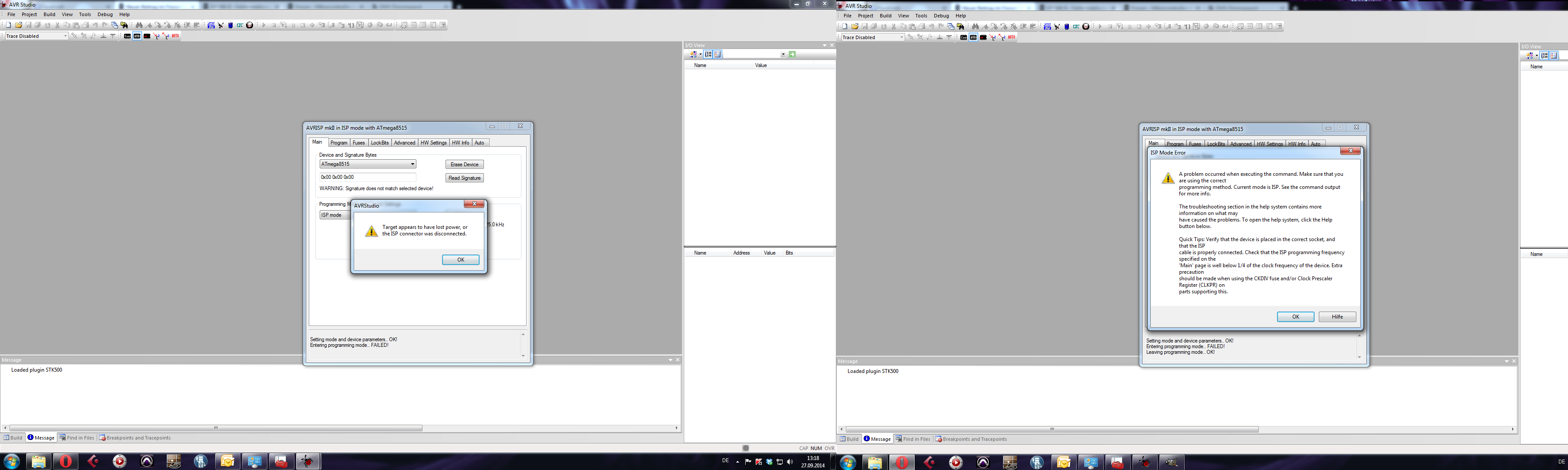The width and height of the screenshot is (1568, 470).
Task: Click the Hilfe button in ISP Mode Error dialog
Action: [x=1337, y=317]
